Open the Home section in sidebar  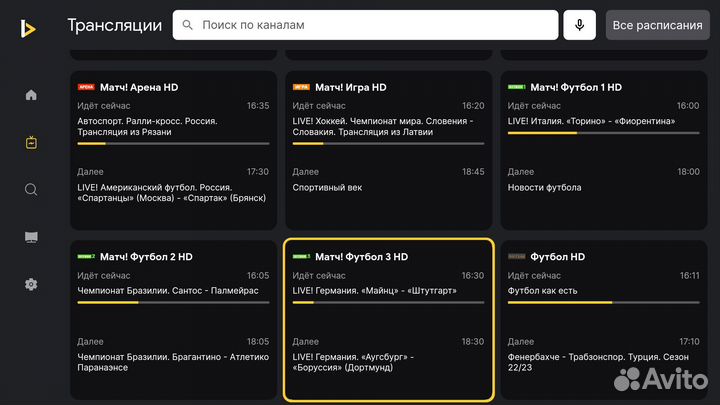pyautogui.click(x=31, y=95)
